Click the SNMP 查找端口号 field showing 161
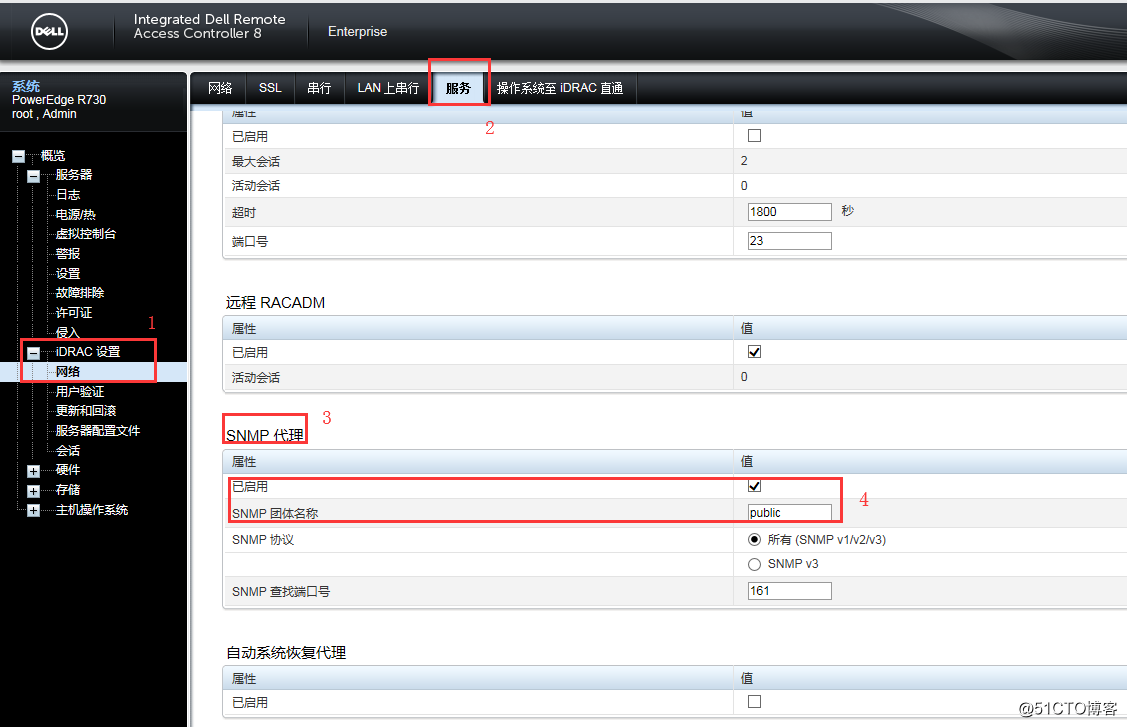Screen dimensions: 1127x727 (x=789, y=591)
